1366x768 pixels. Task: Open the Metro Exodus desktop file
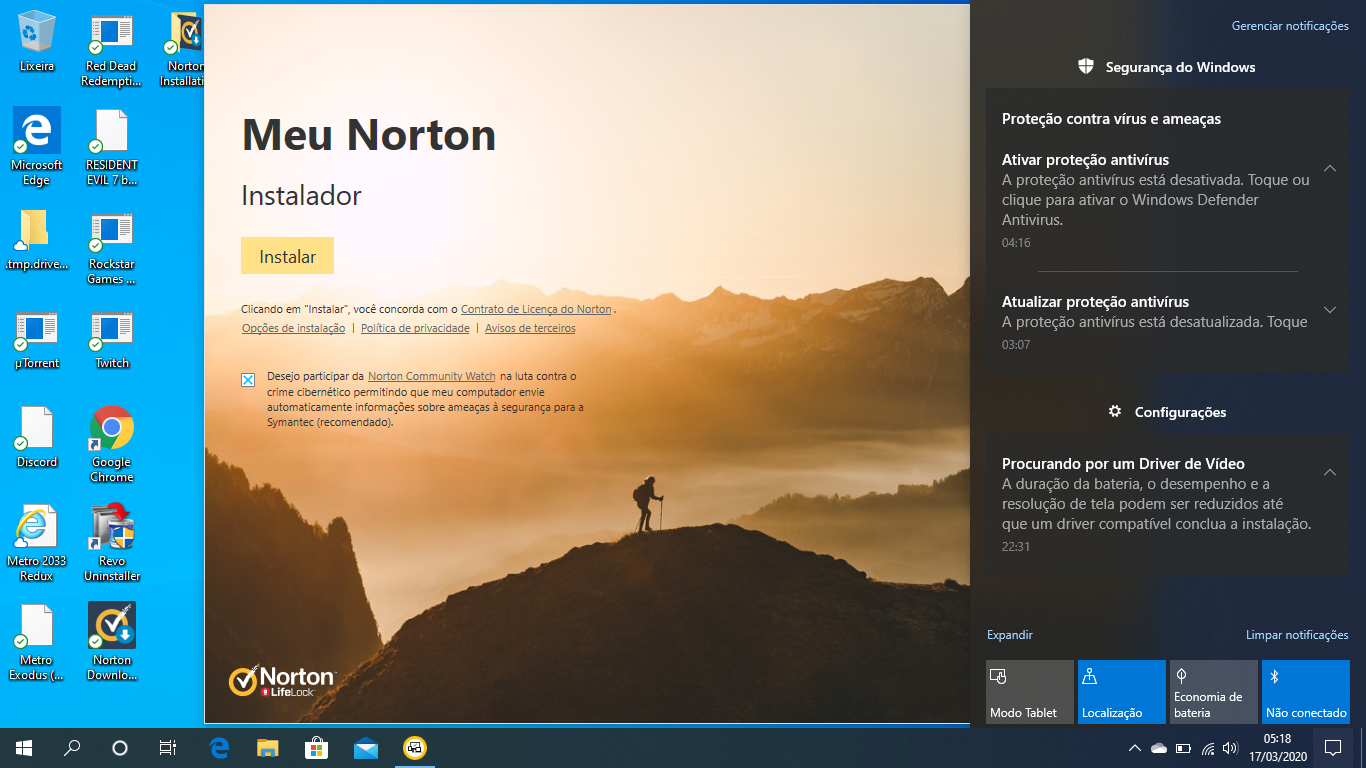point(37,642)
